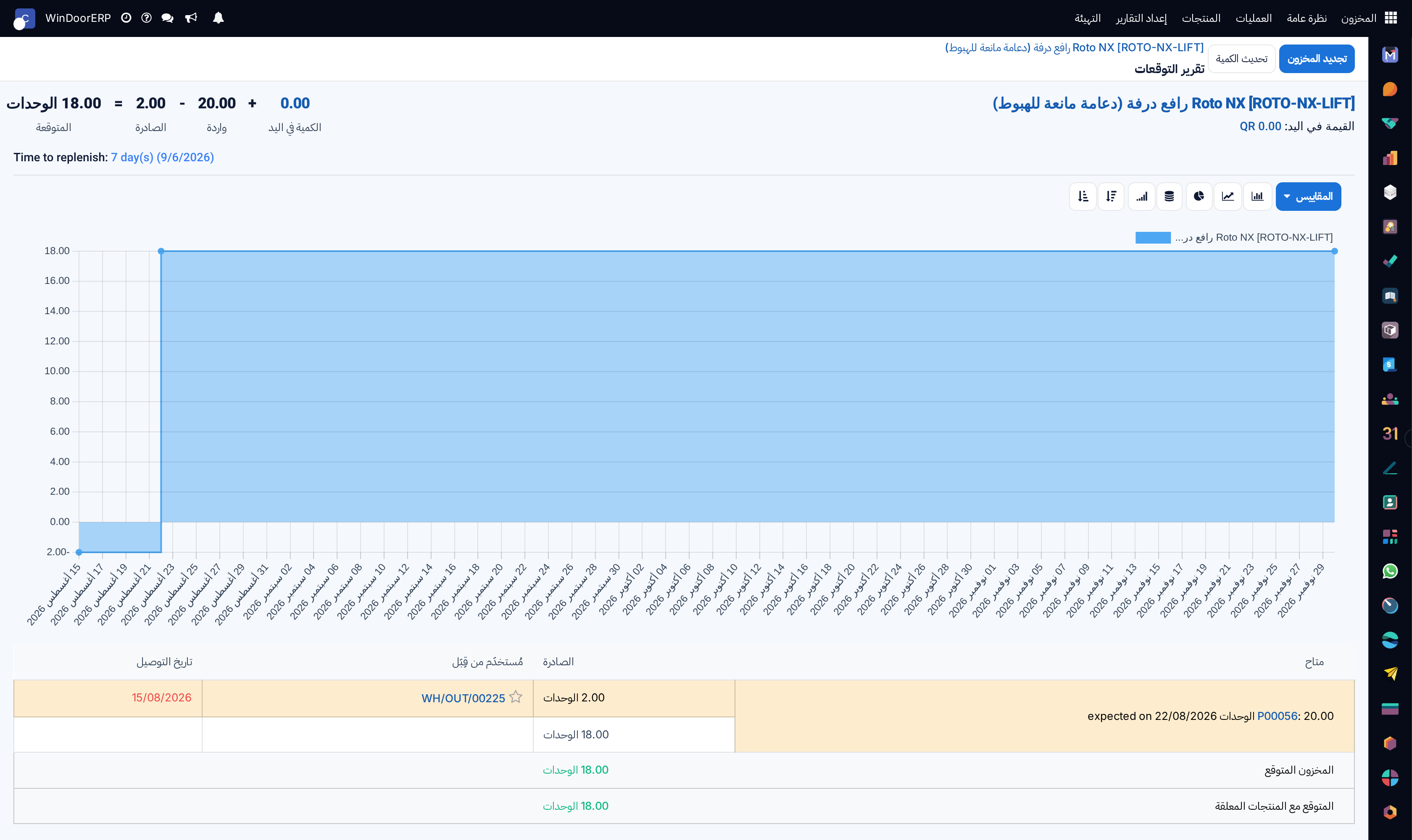Click the megaphone announcements icon
The height and width of the screenshot is (840, 1412).
pos(191,18)
